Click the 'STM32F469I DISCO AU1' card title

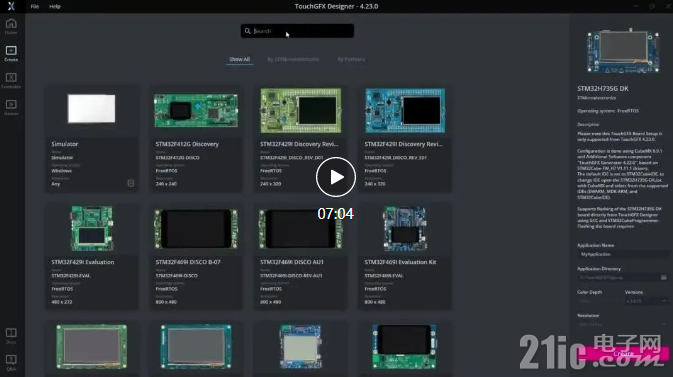pyautogui.click(x=292, y=262)
